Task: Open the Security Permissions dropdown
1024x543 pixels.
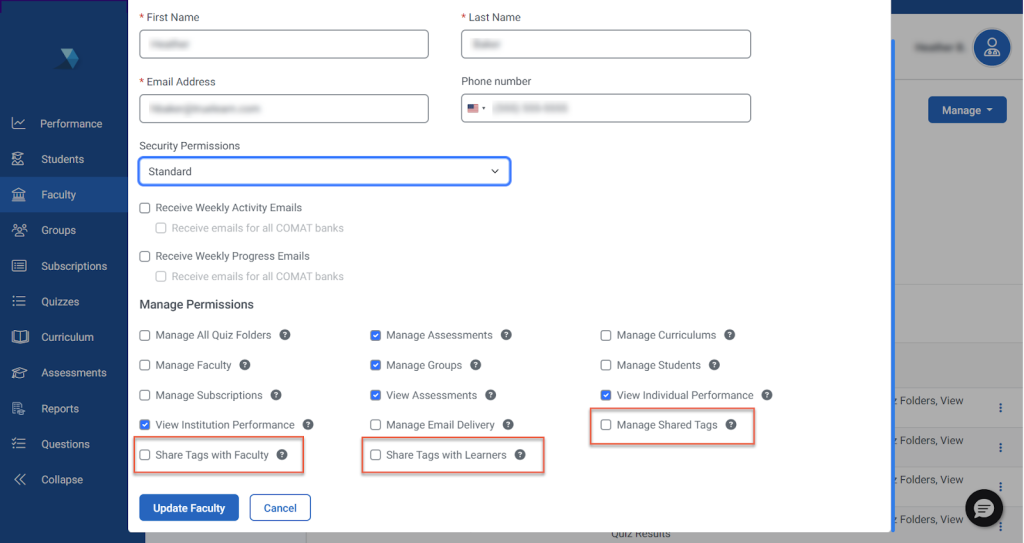Action: point(324,172)
